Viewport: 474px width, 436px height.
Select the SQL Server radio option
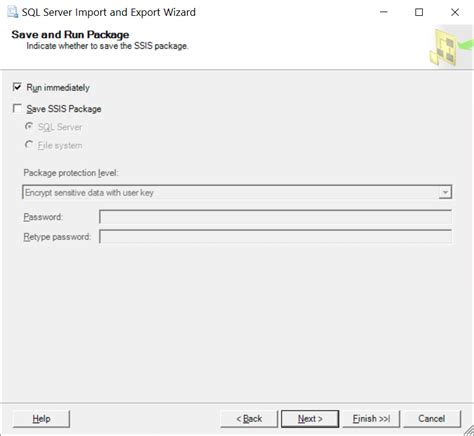[x=29, y=127]
